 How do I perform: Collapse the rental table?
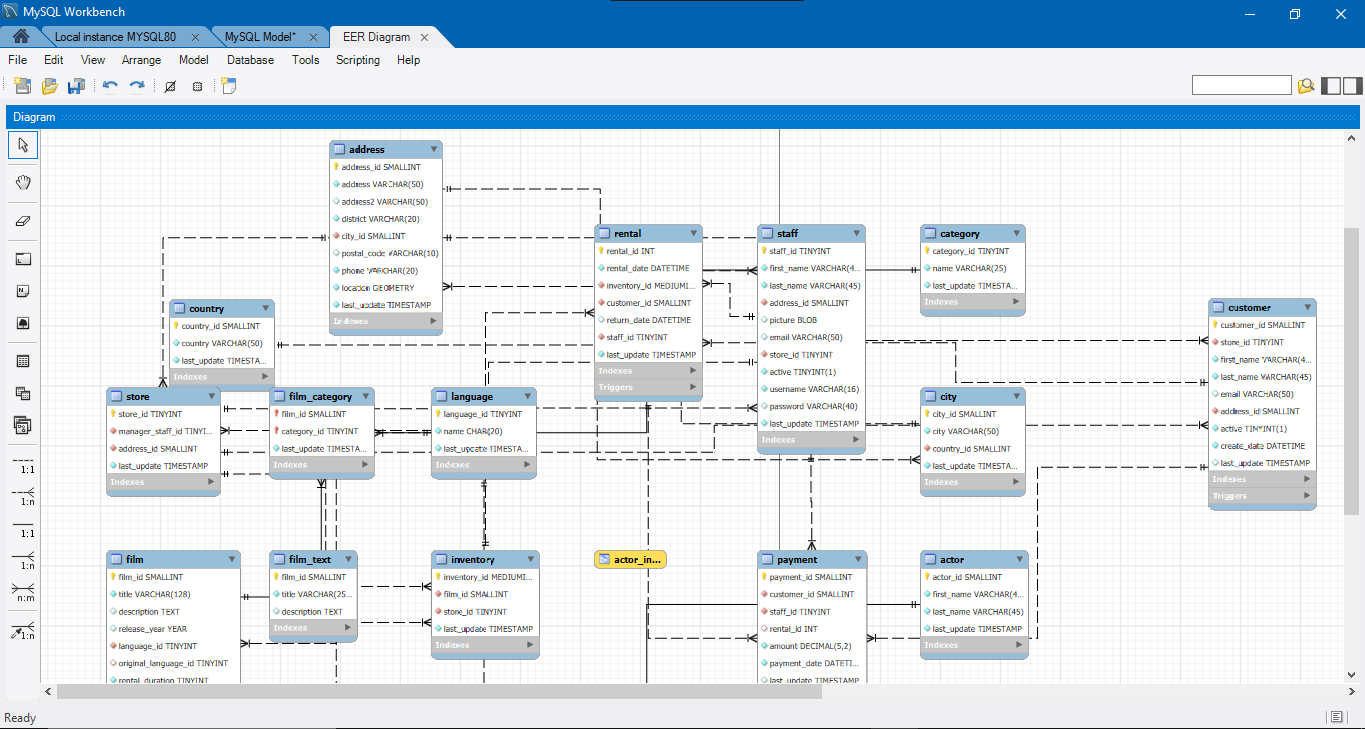(693, 233)
